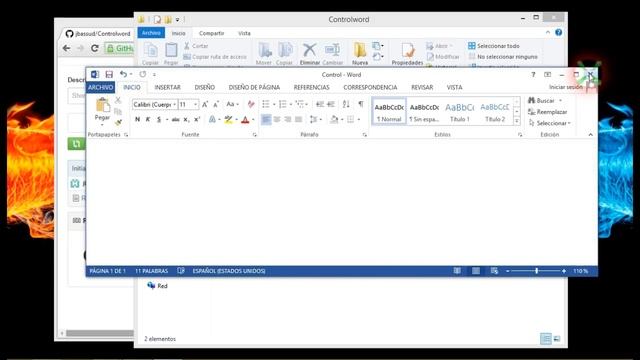Toggle strikethrough abc formatting
Image resolution: width=640 pixels, height=360 pixels.
(x=176, y=119)
